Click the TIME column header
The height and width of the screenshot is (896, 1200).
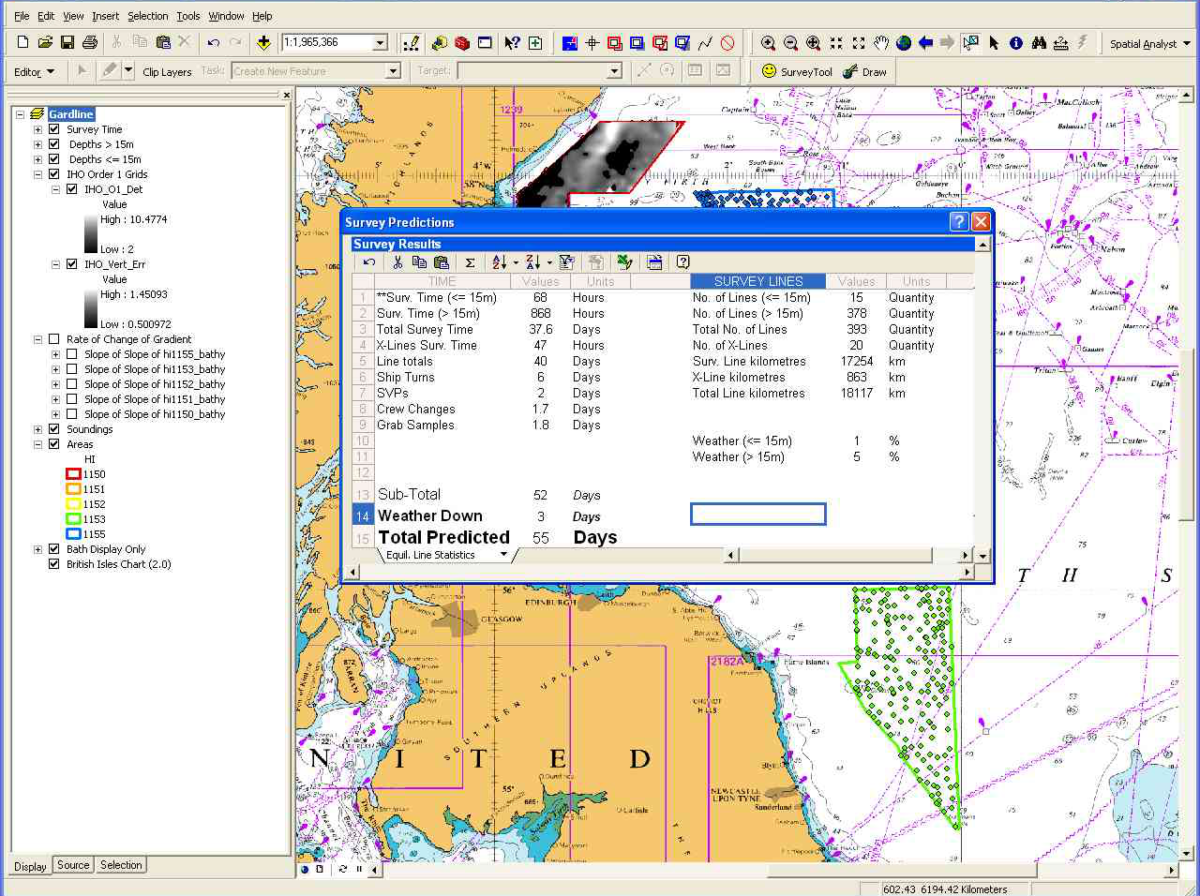pyautogui.click(x=442, y=282)
